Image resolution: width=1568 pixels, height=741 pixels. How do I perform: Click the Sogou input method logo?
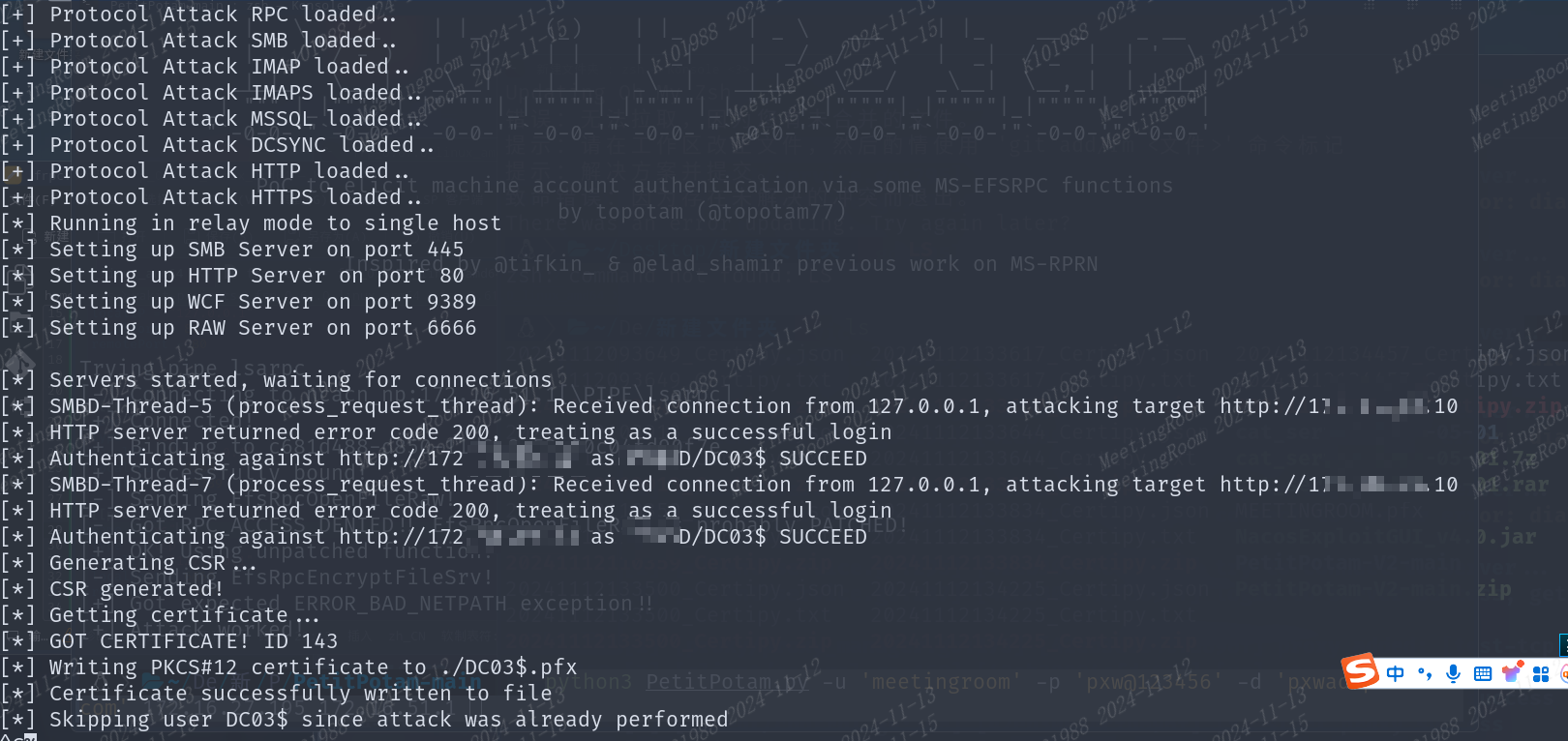tap(1360, 670)
